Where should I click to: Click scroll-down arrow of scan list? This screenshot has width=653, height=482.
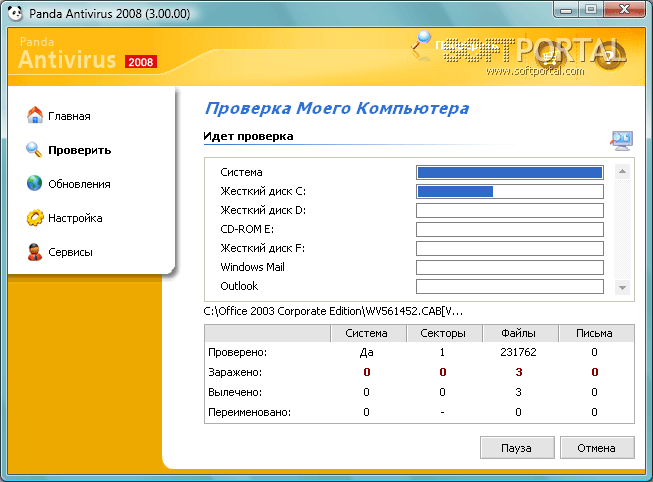(622, 288)
